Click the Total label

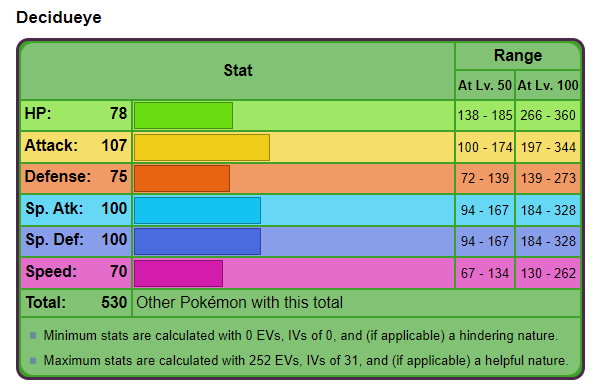pos(46,303)
